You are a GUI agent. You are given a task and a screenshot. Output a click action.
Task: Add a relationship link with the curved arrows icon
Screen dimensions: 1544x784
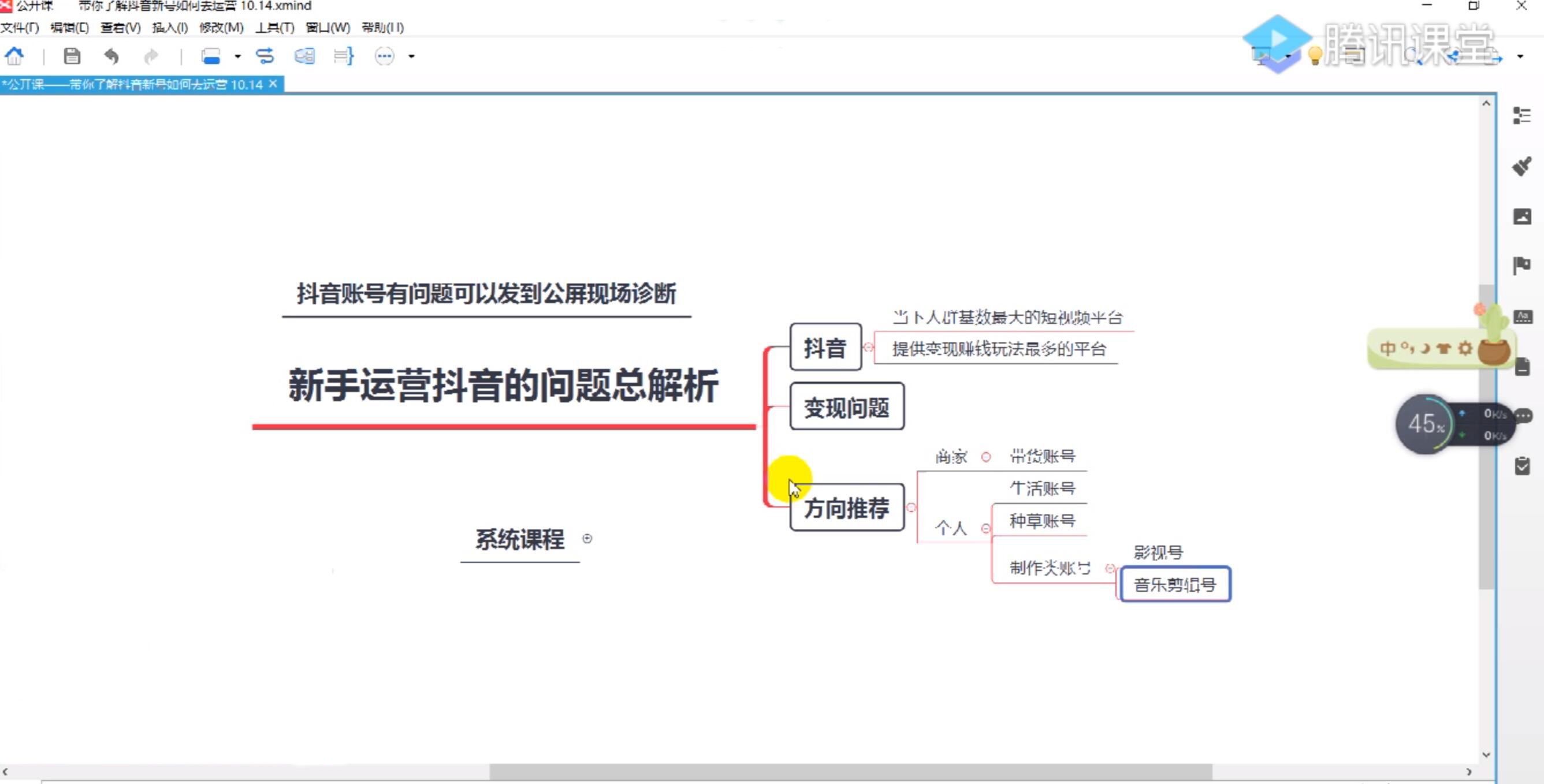point(265,57)
